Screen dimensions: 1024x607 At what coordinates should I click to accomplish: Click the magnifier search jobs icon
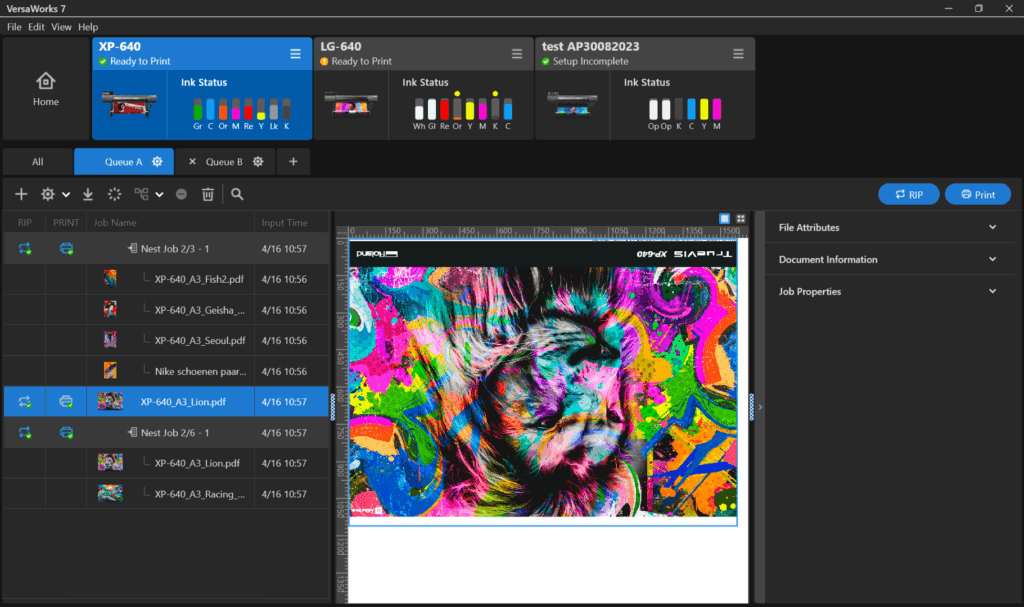[237, 194]
